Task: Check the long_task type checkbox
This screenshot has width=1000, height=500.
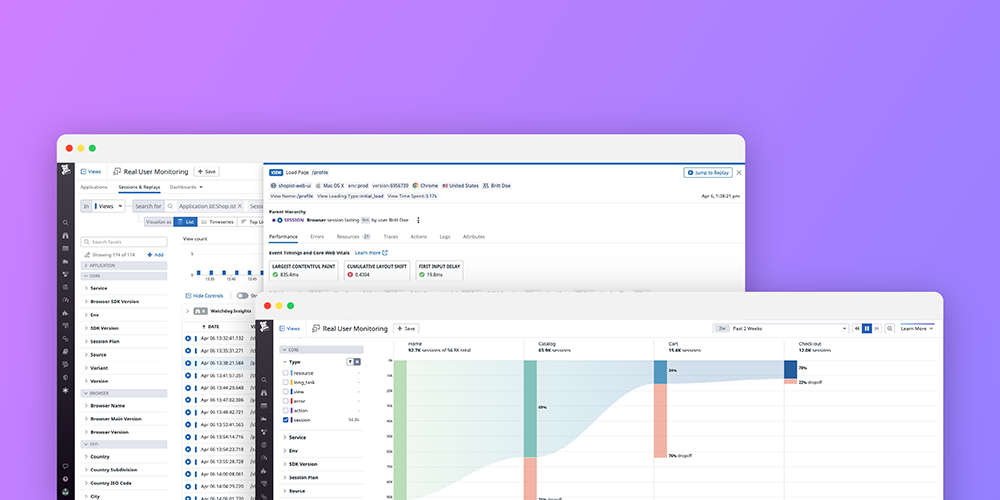Action: 286,382
